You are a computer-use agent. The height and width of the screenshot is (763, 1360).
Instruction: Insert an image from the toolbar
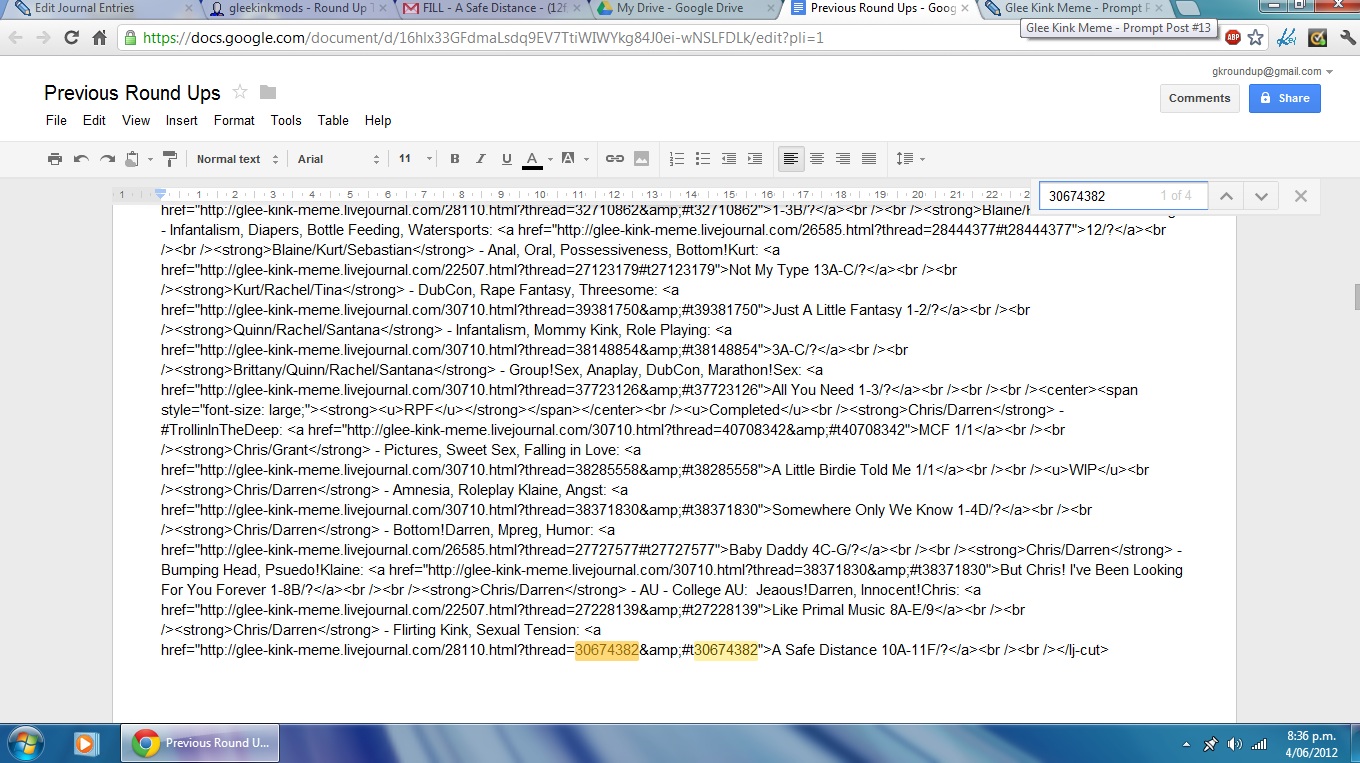coord(641,159)
